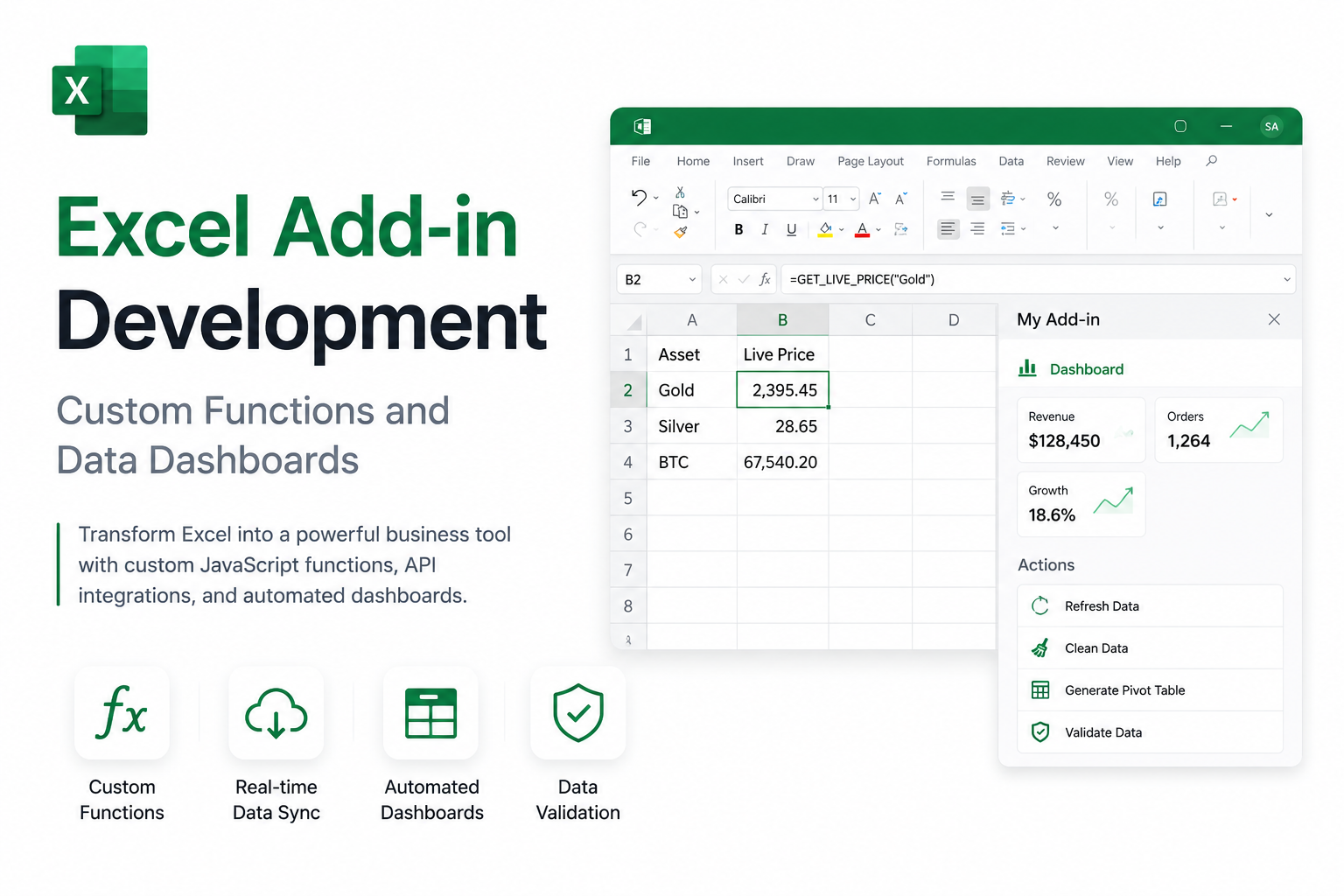Click the Data Validation shield icon
1344x896 pixels.
(578, 712)
